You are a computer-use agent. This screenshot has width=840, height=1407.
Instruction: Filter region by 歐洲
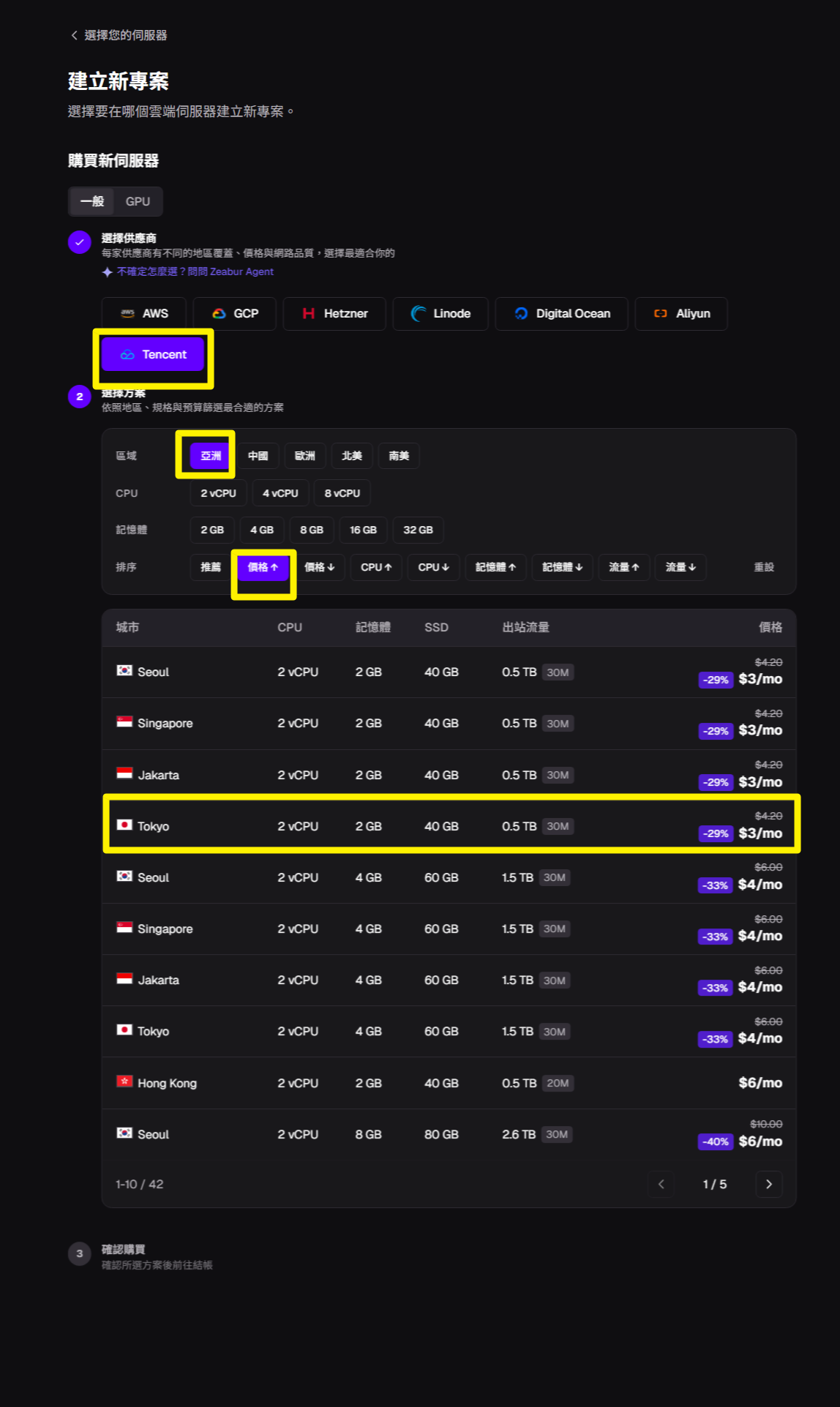(304, 456)
